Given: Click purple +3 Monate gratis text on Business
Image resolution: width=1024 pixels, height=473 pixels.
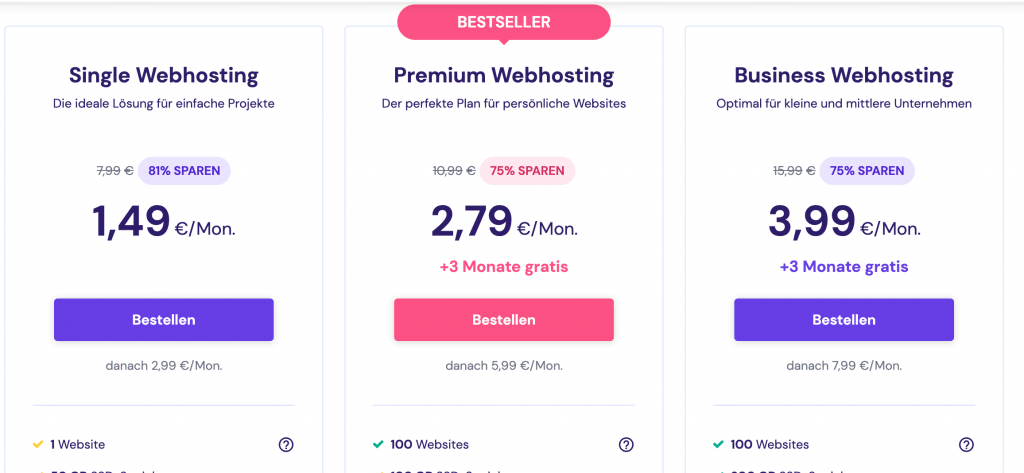Looking at the screenshot, I should (x=843, y=267).
